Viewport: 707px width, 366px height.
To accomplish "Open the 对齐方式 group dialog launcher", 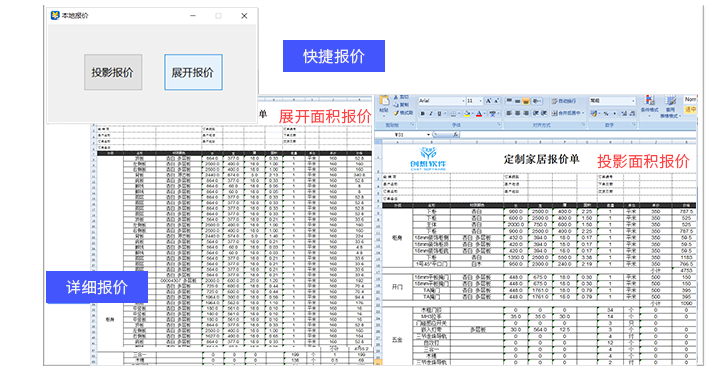I will pyautogui.click(x=583, y=124).
